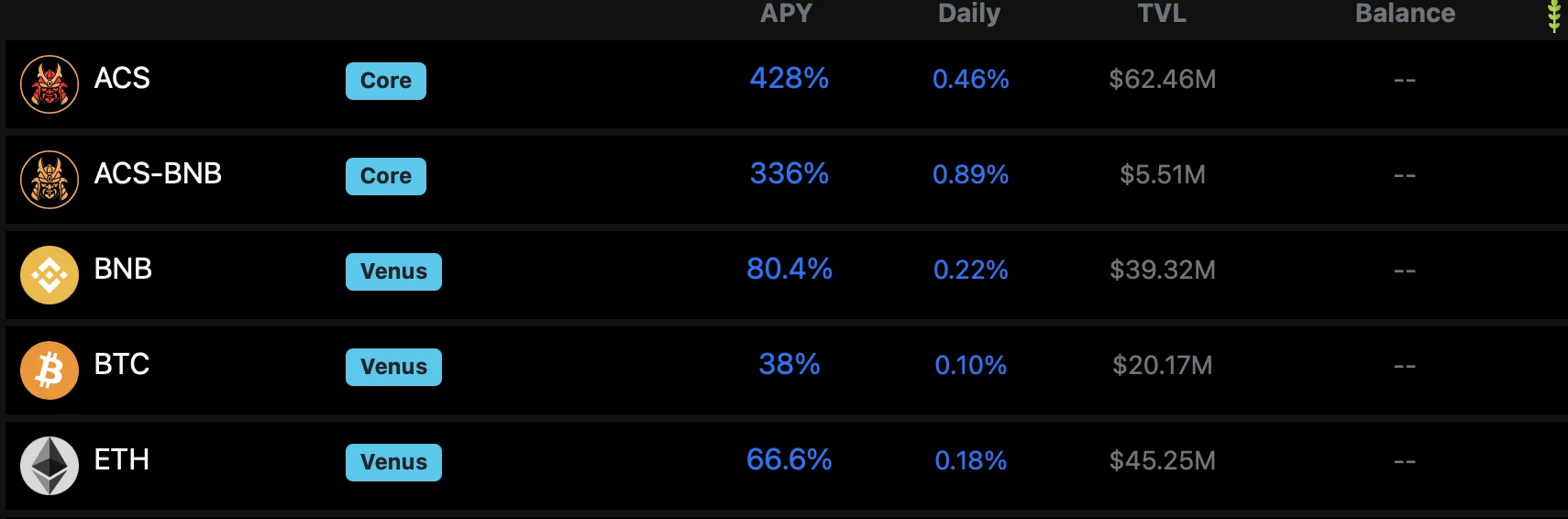Click the Core tag on ACS-BNB row

click(x=386, y=176)
